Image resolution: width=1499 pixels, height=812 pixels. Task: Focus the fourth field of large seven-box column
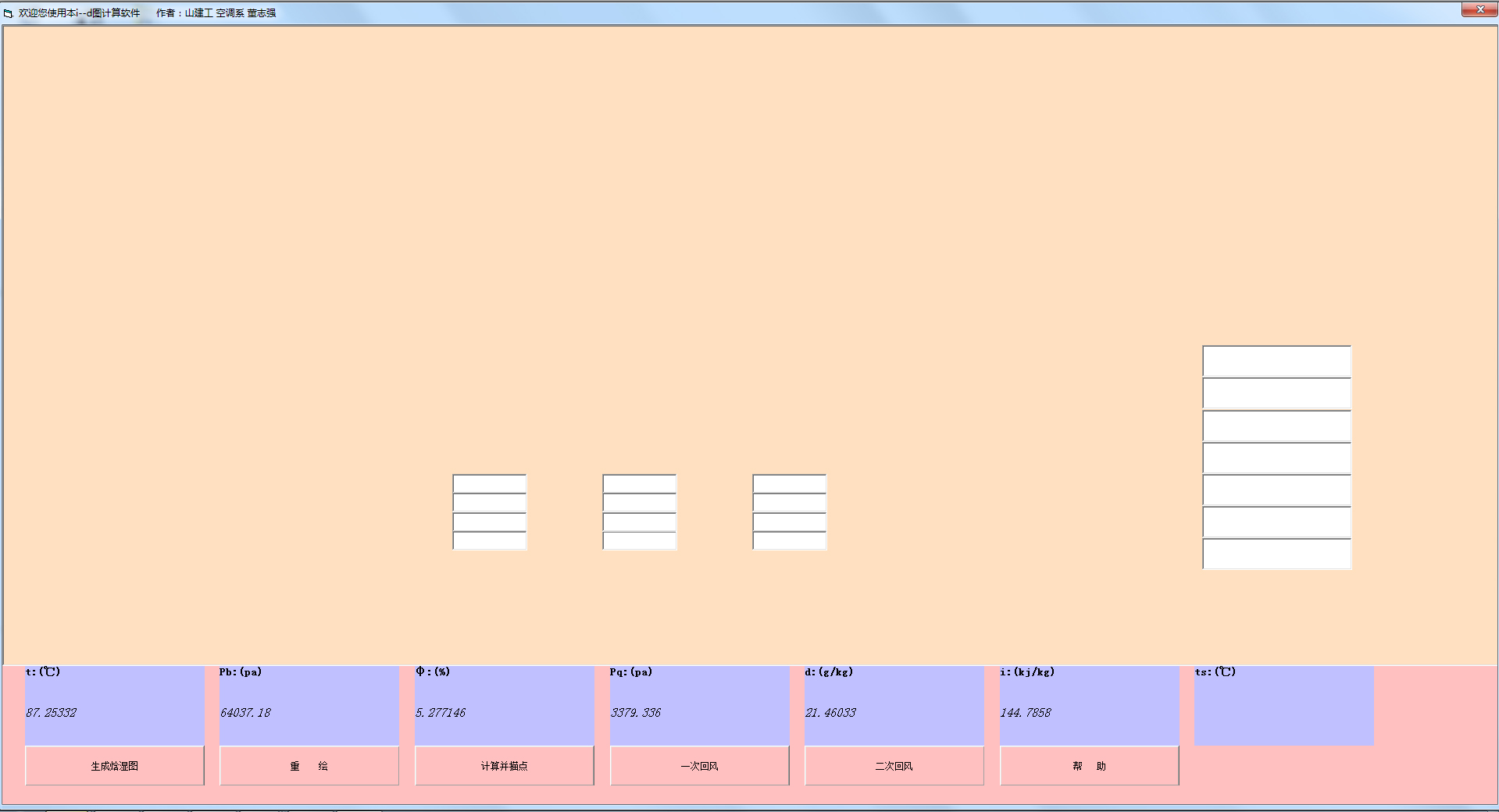[1277, 458]
